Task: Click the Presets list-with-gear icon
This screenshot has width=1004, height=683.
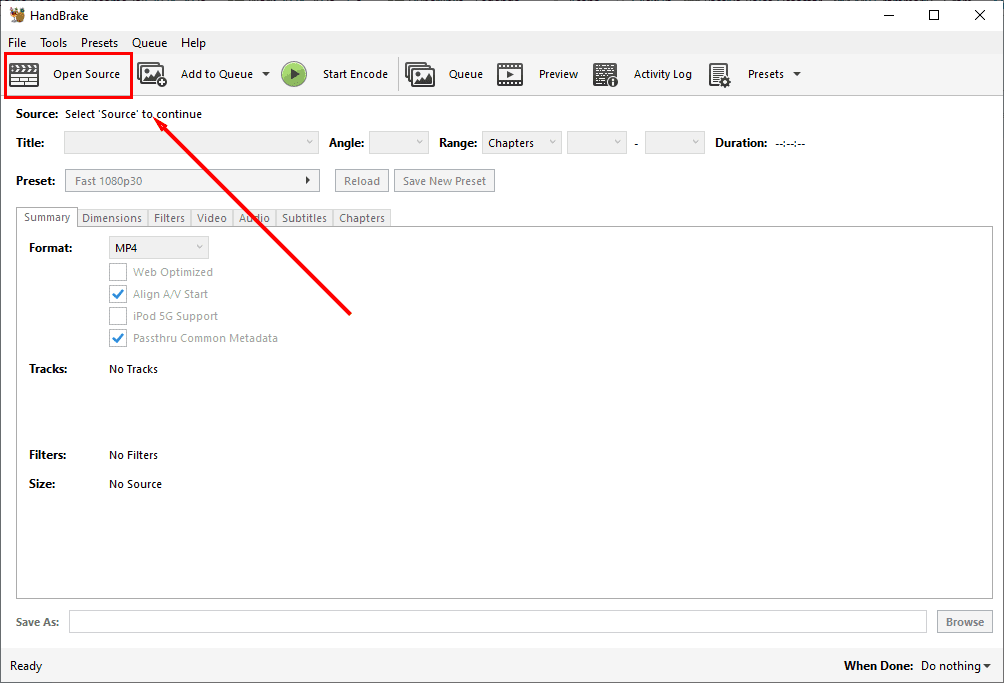Action: point(719,75)
